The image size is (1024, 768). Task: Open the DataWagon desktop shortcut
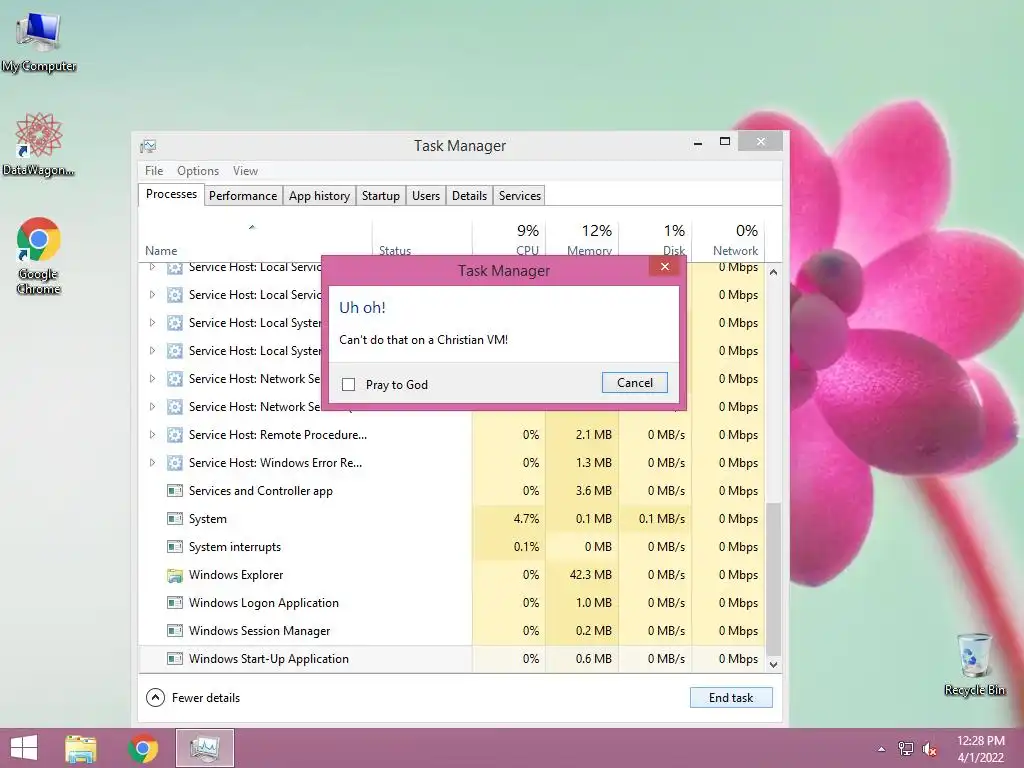coord(39,145)
